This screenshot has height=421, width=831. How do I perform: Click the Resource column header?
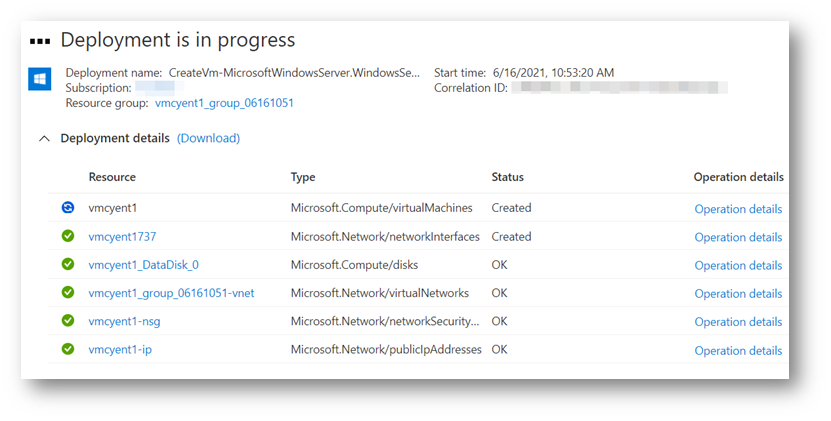112,177
